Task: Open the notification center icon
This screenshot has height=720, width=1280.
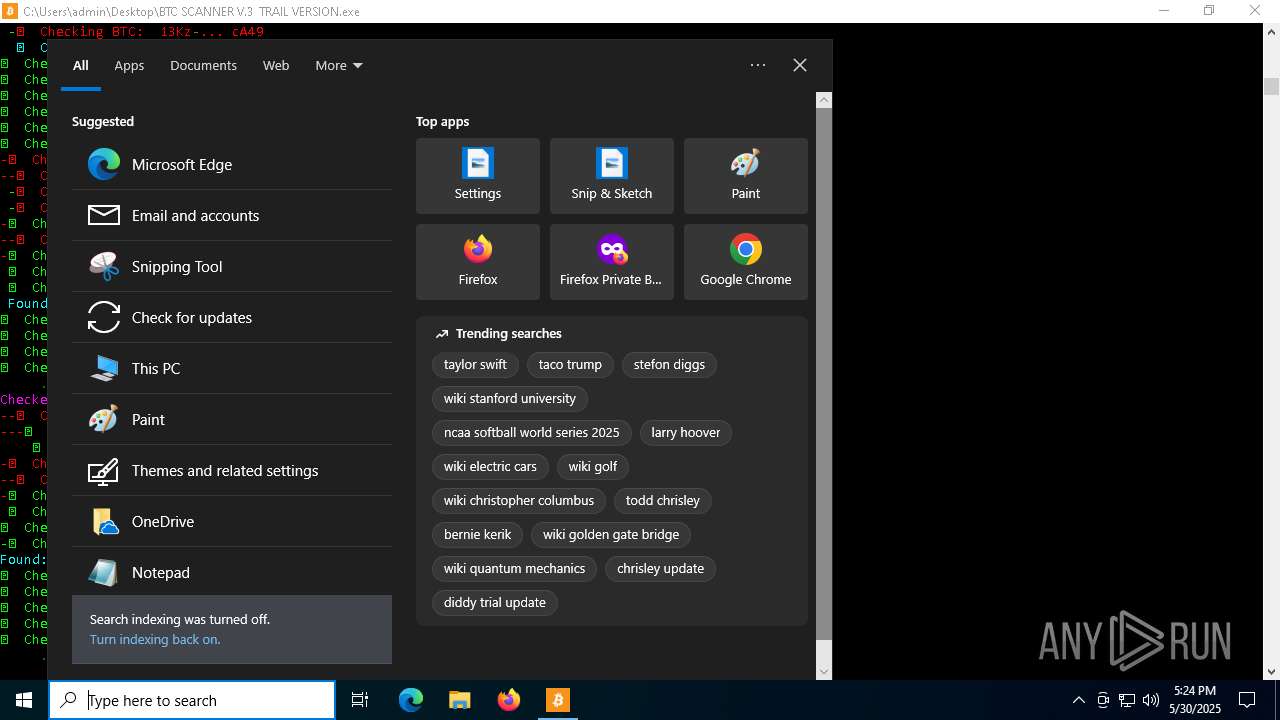Action: coord(1247,700)
